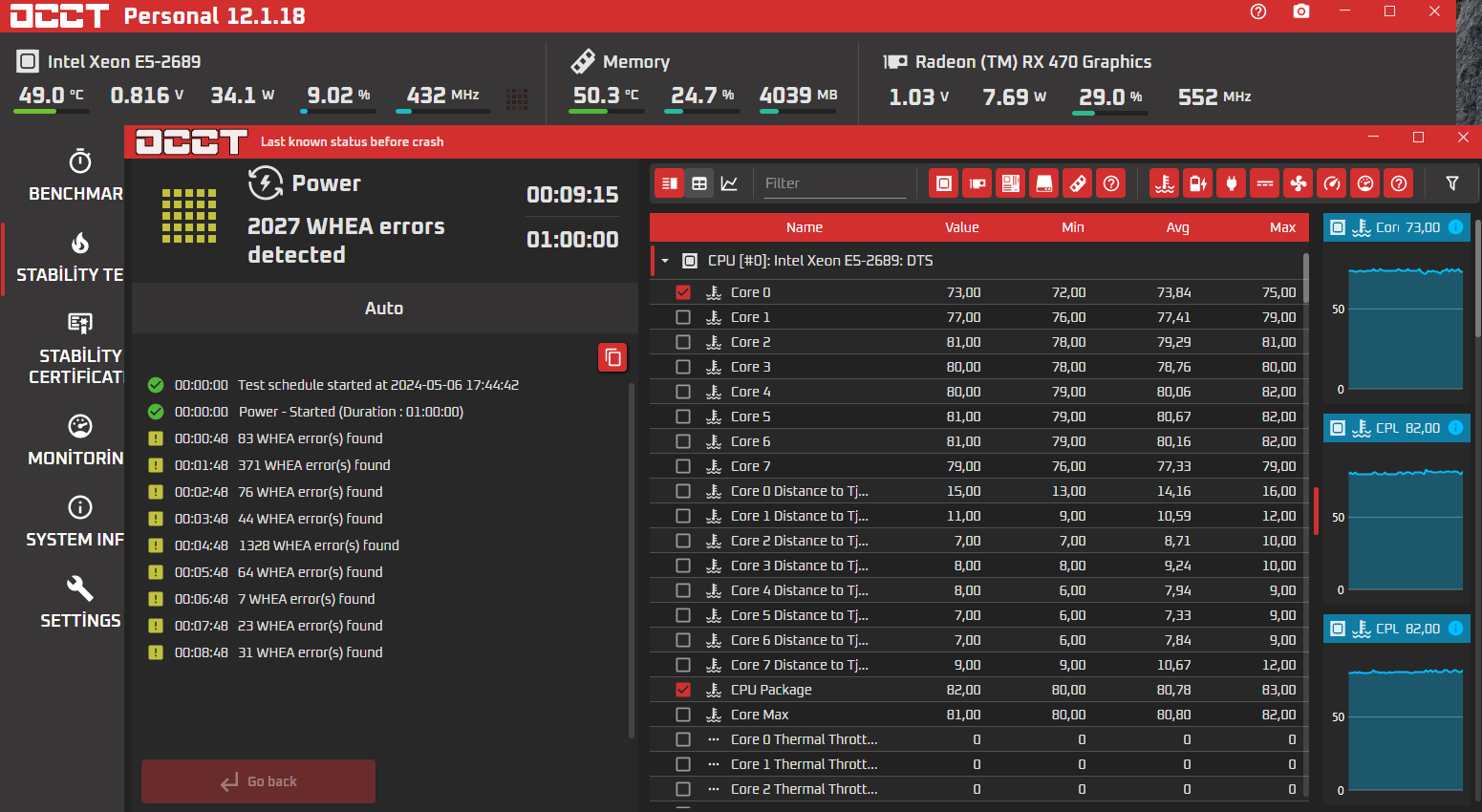The width and height of the screenshot is (1482, 812).
Task: Toggle the voltage sensor type filter
Action: coord(1265,183)
